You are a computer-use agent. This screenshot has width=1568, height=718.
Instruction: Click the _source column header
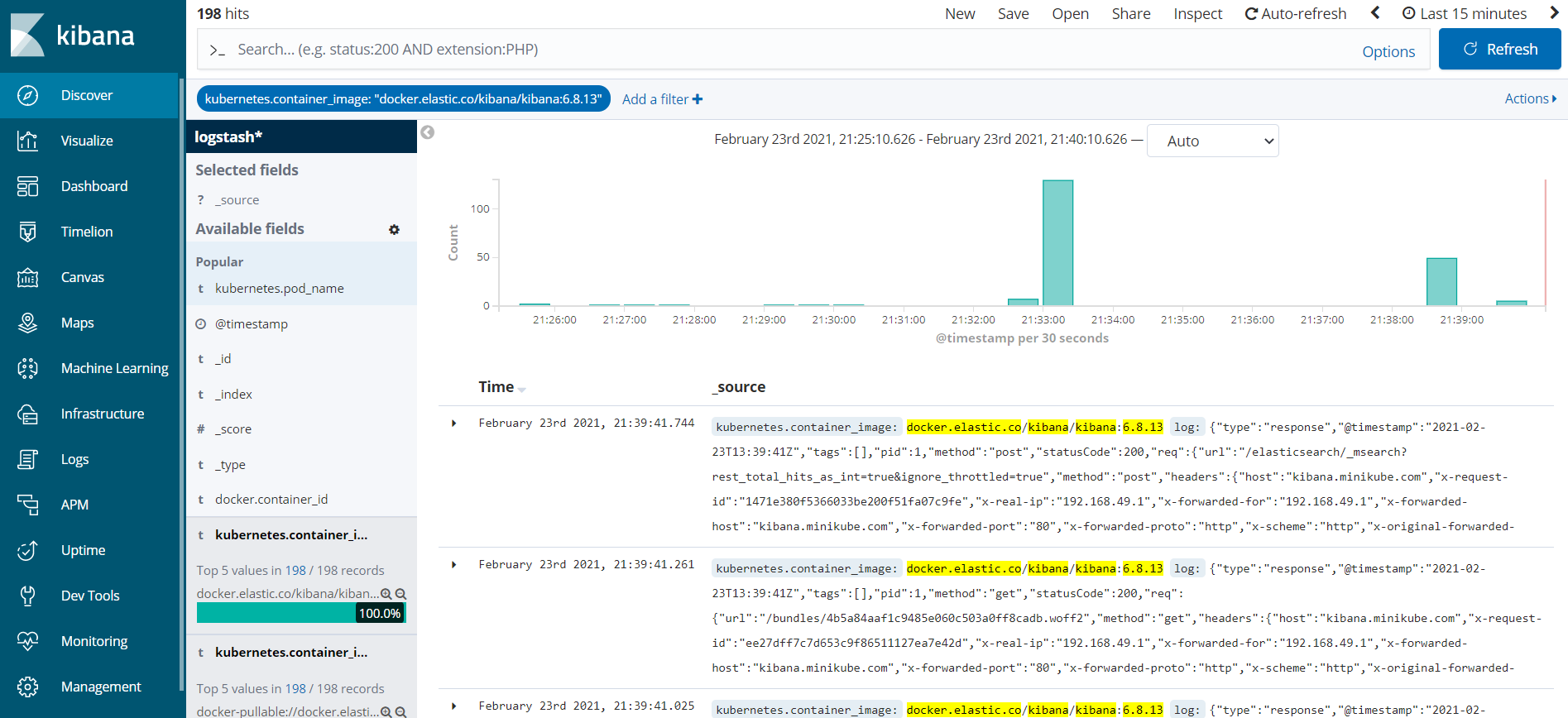[739, 387]
